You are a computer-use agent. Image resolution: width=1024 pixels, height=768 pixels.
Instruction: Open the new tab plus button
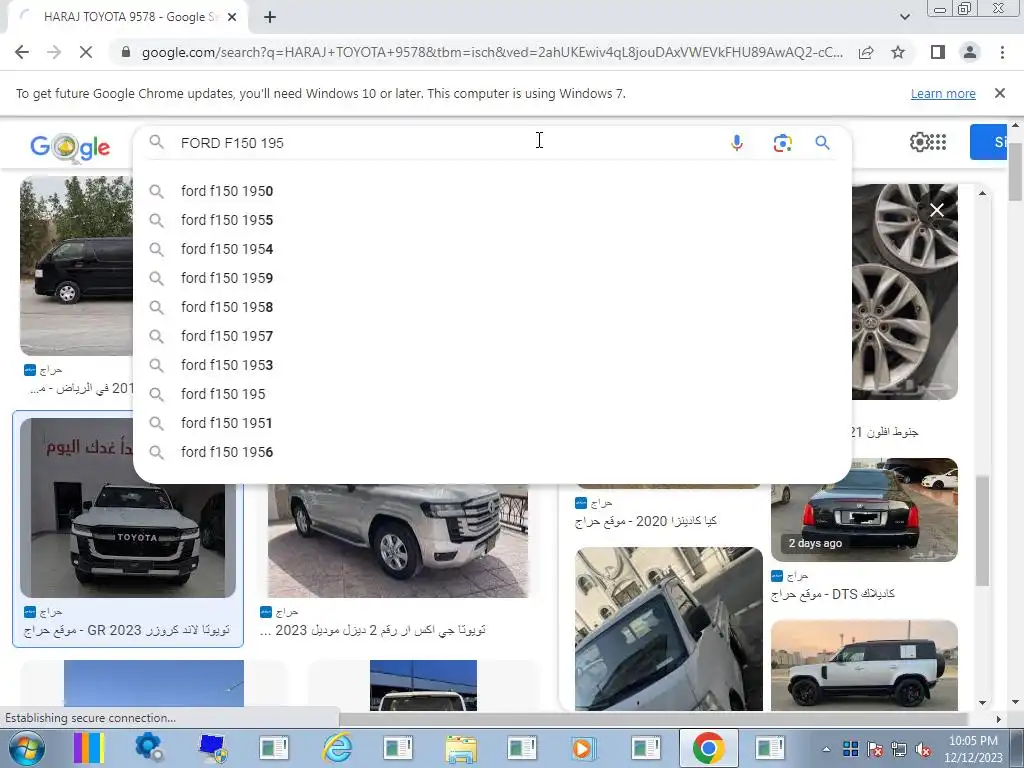tap(270, 17)
